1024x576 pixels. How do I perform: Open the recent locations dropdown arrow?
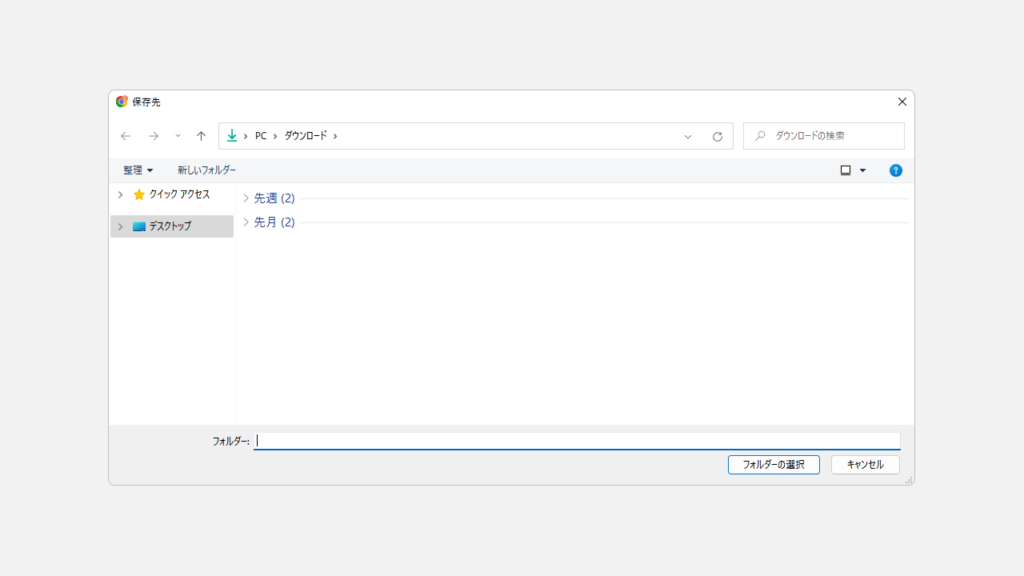178,136
